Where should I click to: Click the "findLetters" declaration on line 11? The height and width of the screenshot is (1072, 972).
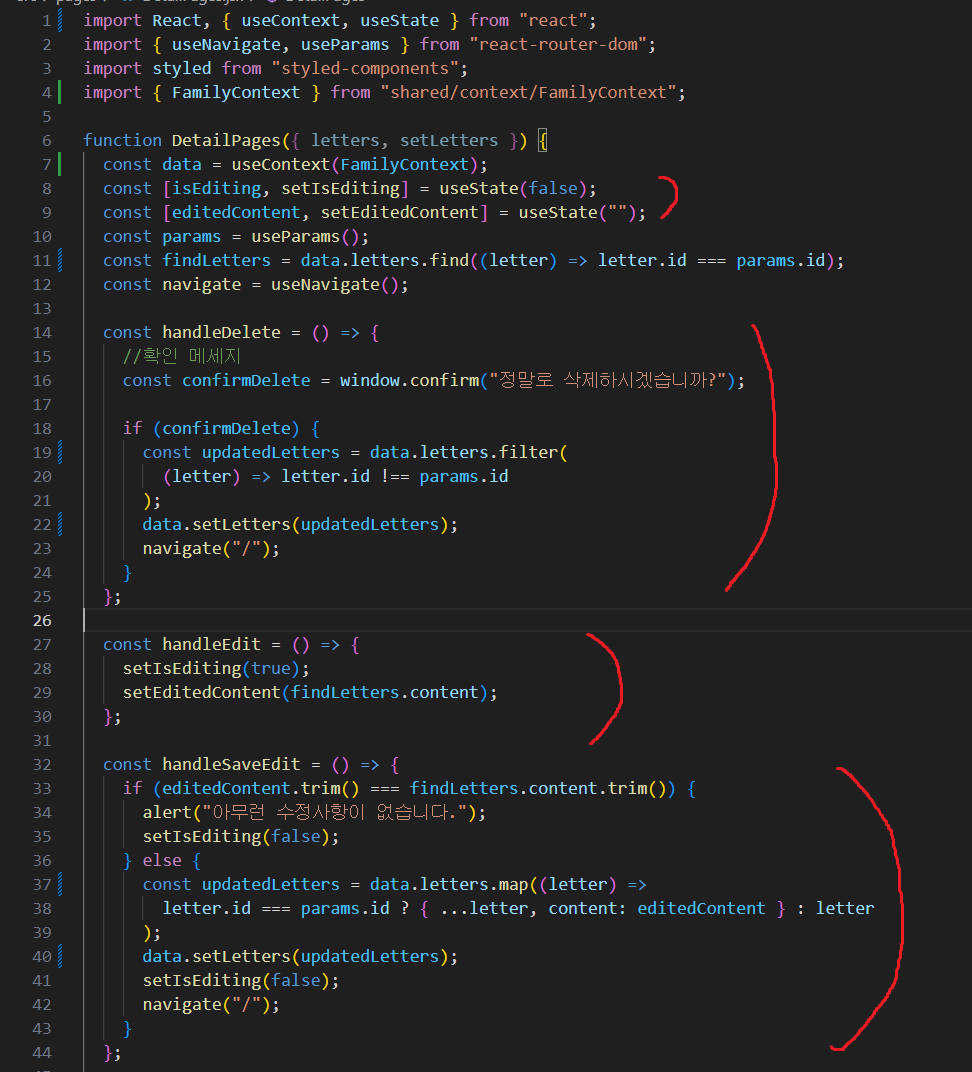(x=217, y=260)
